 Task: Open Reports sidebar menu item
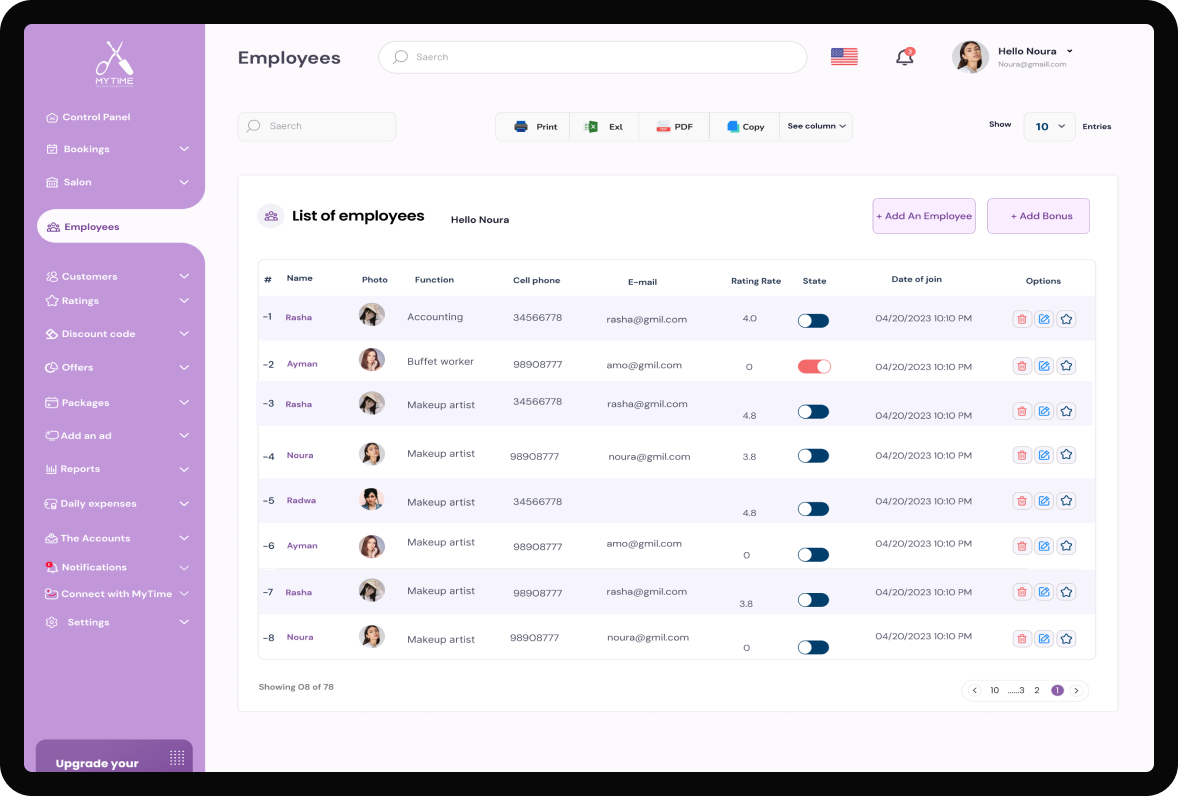pyautogui.click(x=80, y=469)
